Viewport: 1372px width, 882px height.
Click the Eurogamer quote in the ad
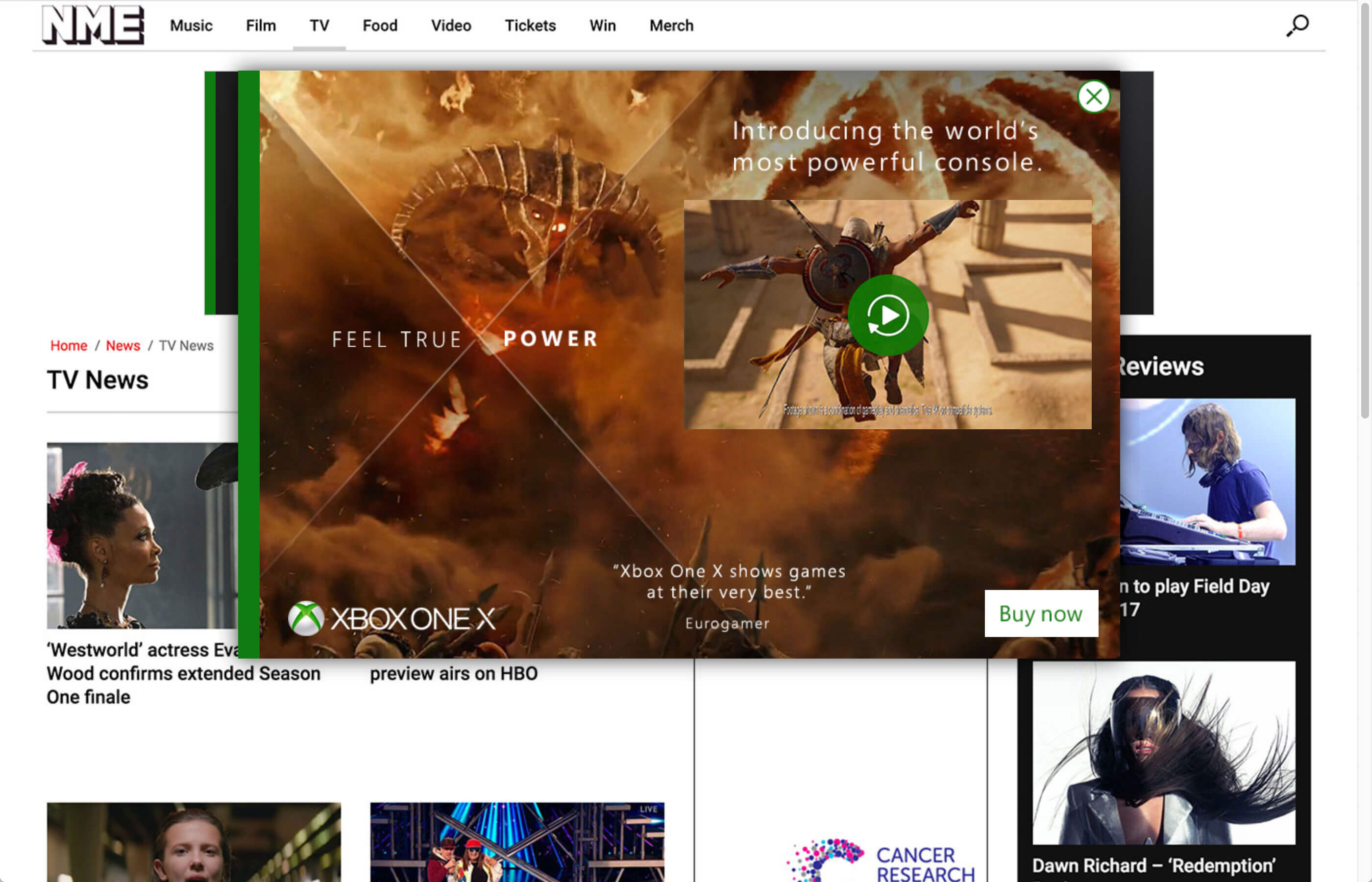pos(728,597)
